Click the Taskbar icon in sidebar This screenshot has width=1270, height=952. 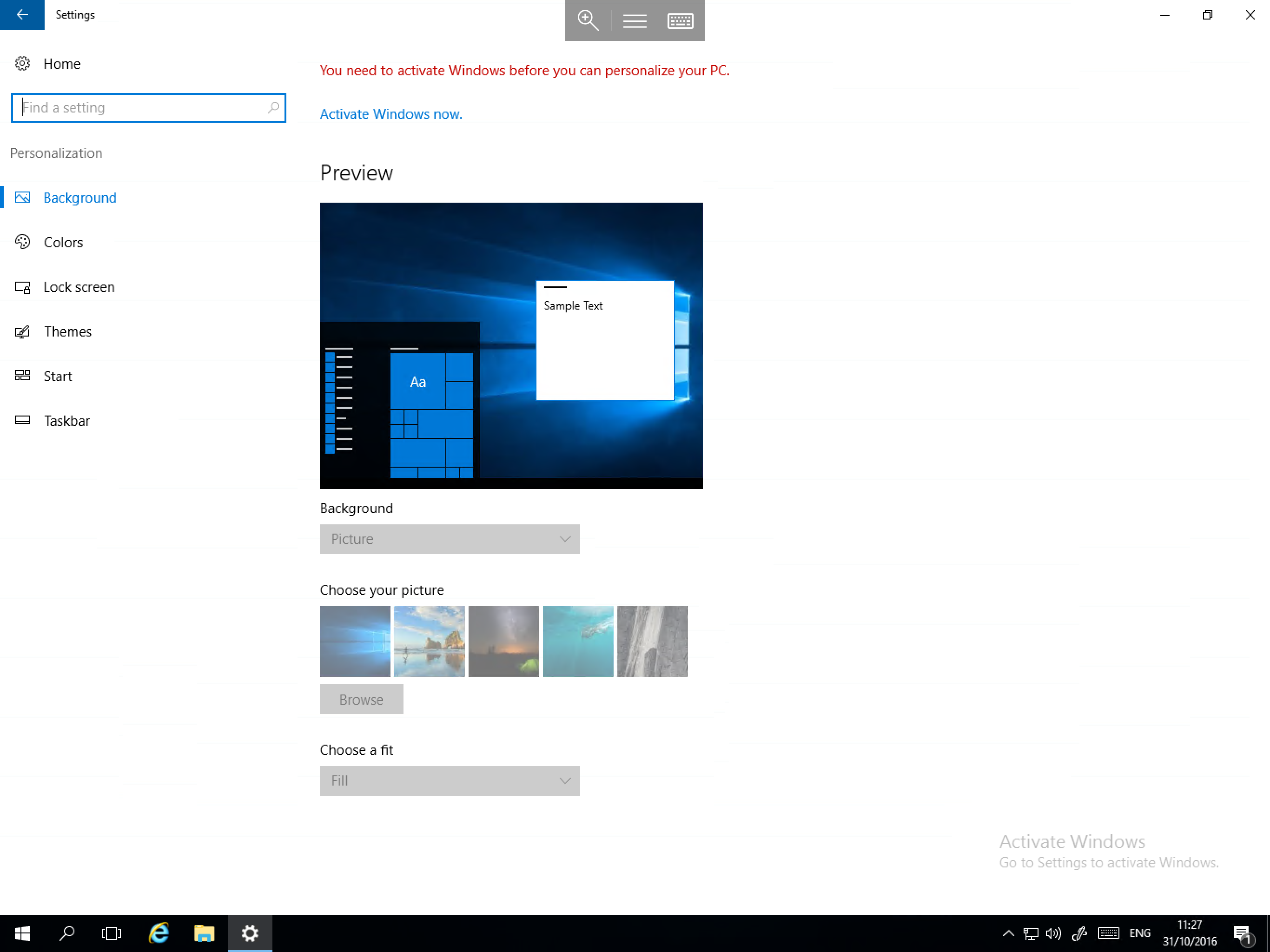[22, 420]
